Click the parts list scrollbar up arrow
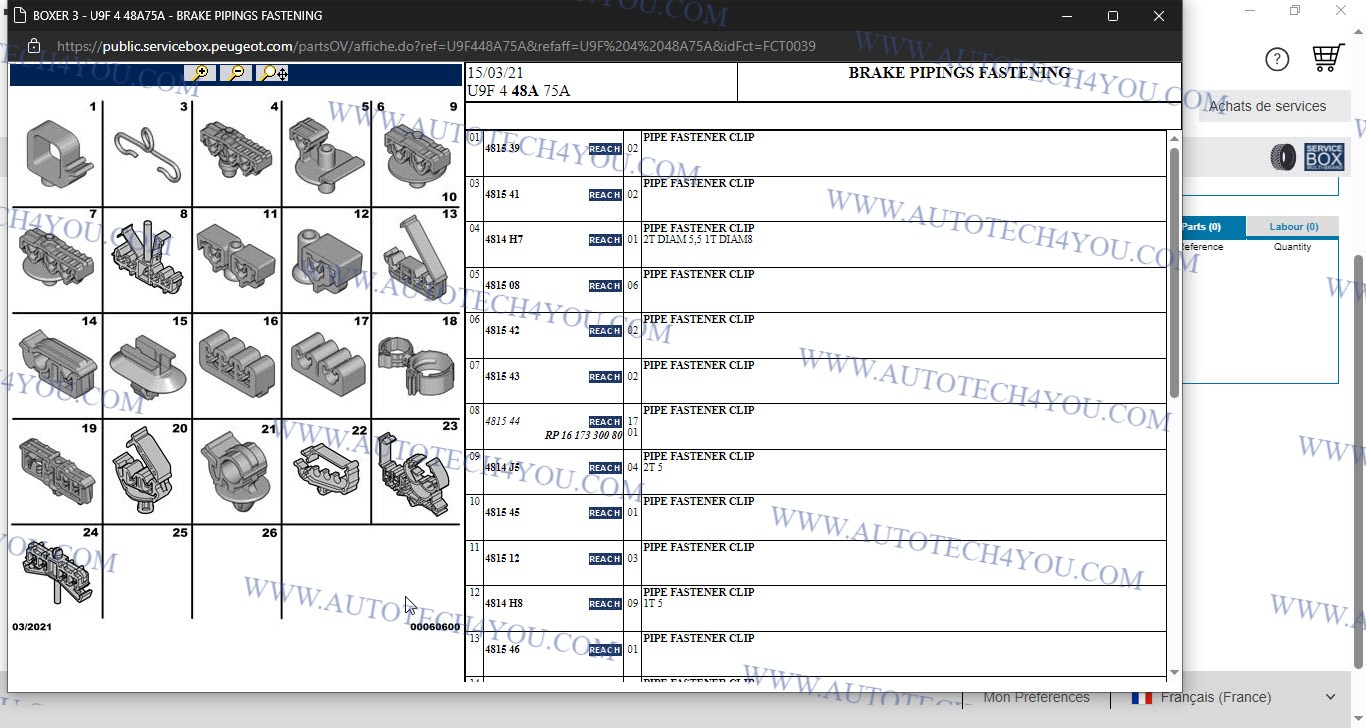 1174,138
